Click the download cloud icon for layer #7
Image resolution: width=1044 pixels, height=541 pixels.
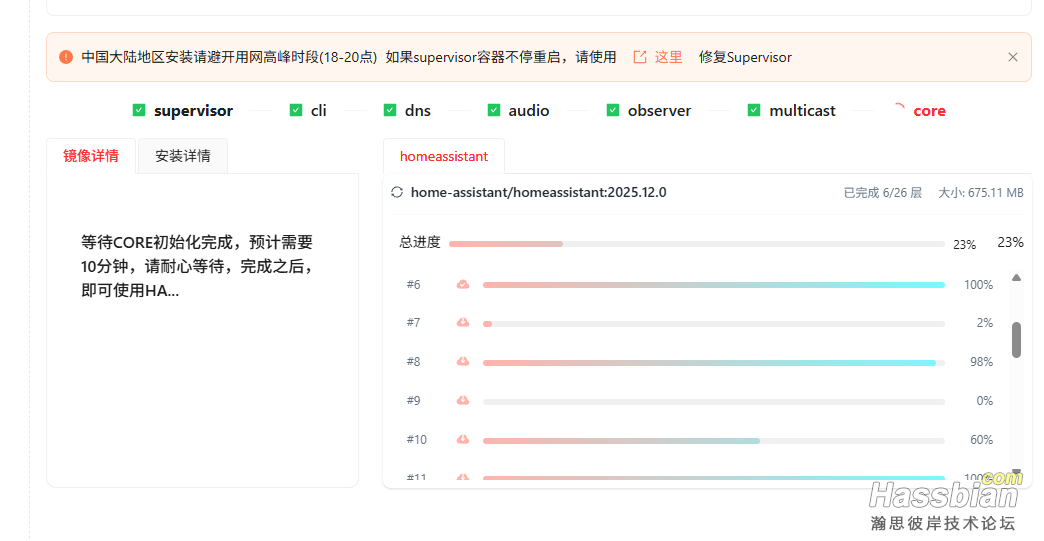tap(463, 323)
